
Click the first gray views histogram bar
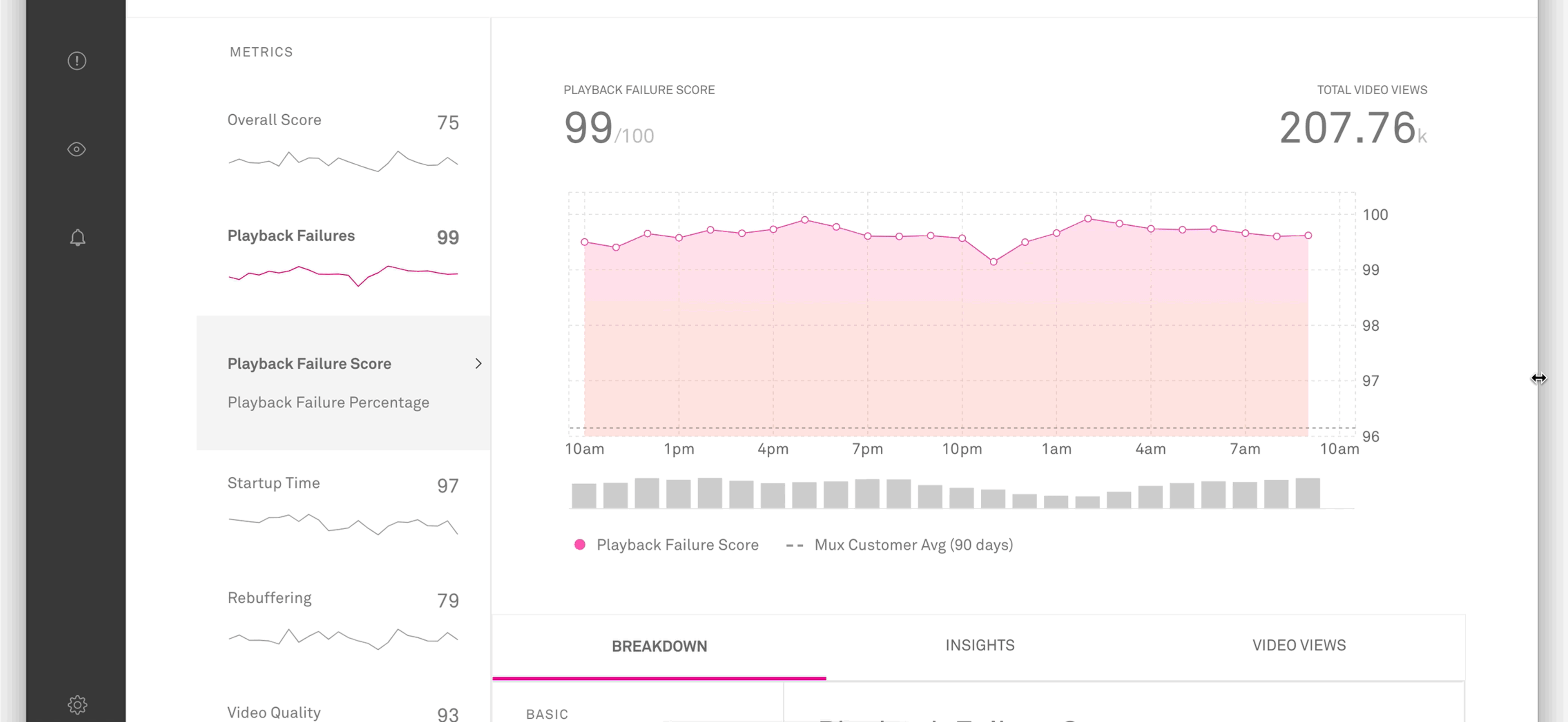(x=584, y=496)
